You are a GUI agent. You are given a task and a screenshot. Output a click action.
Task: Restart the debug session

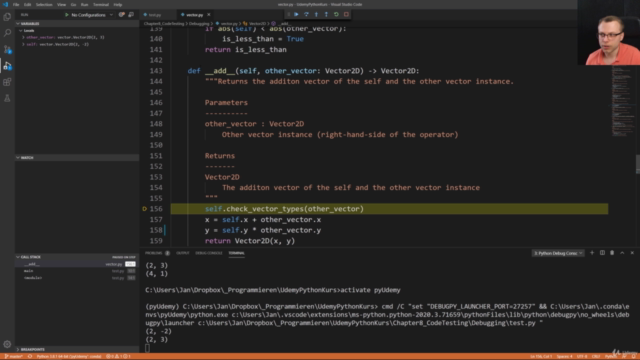point(336,14)
